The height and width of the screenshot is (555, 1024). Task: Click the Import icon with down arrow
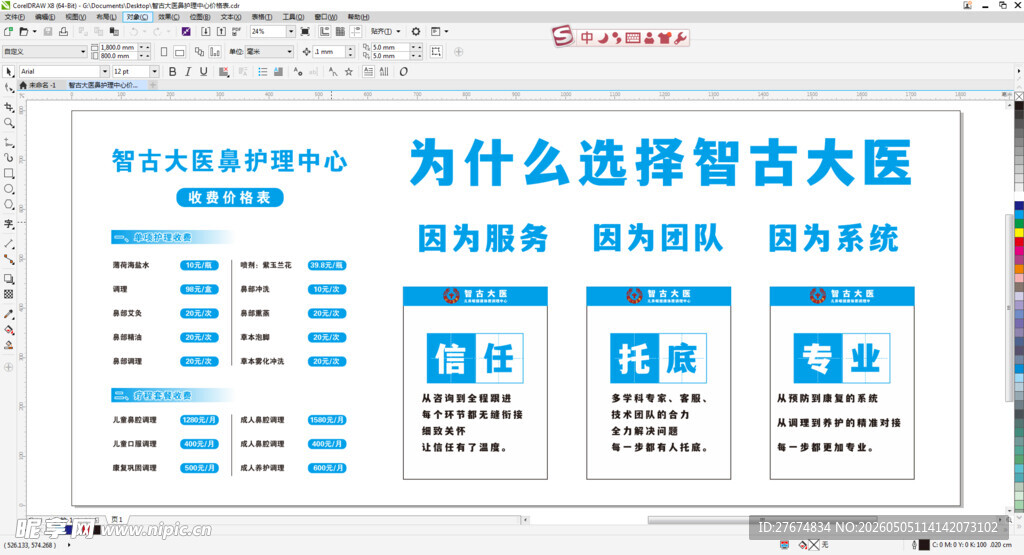pos(206,31)
